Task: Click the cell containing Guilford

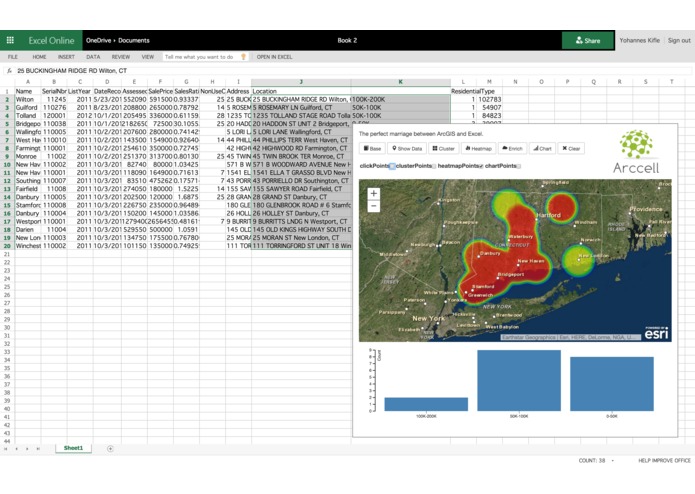Action: [28, 108]
